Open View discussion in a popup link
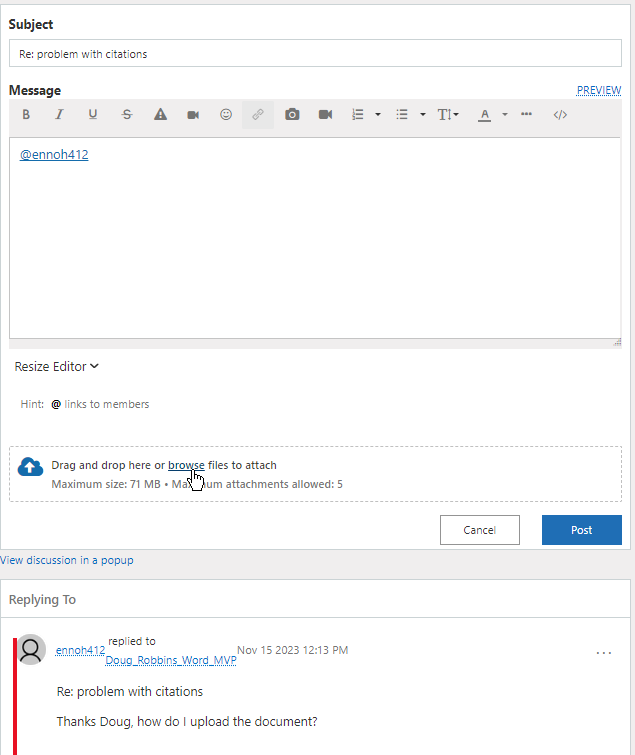 click(66, 560)
